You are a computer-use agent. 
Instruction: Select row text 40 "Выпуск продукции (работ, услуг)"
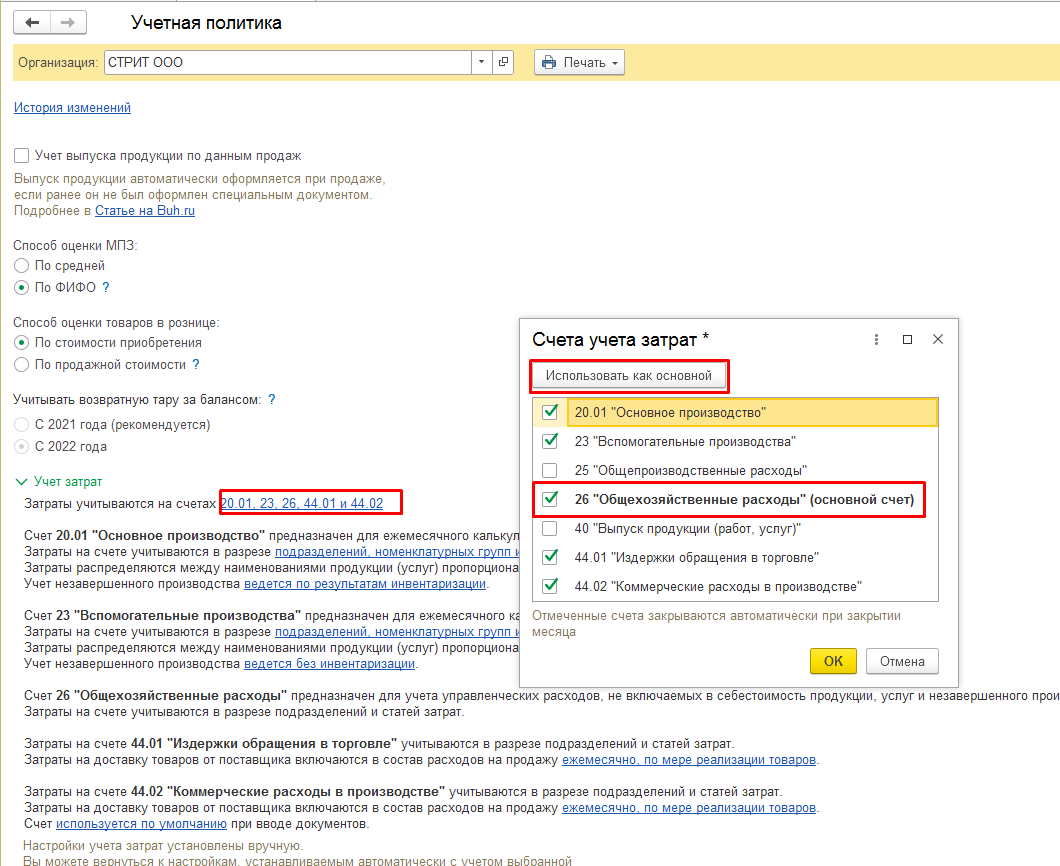(688, 529)
